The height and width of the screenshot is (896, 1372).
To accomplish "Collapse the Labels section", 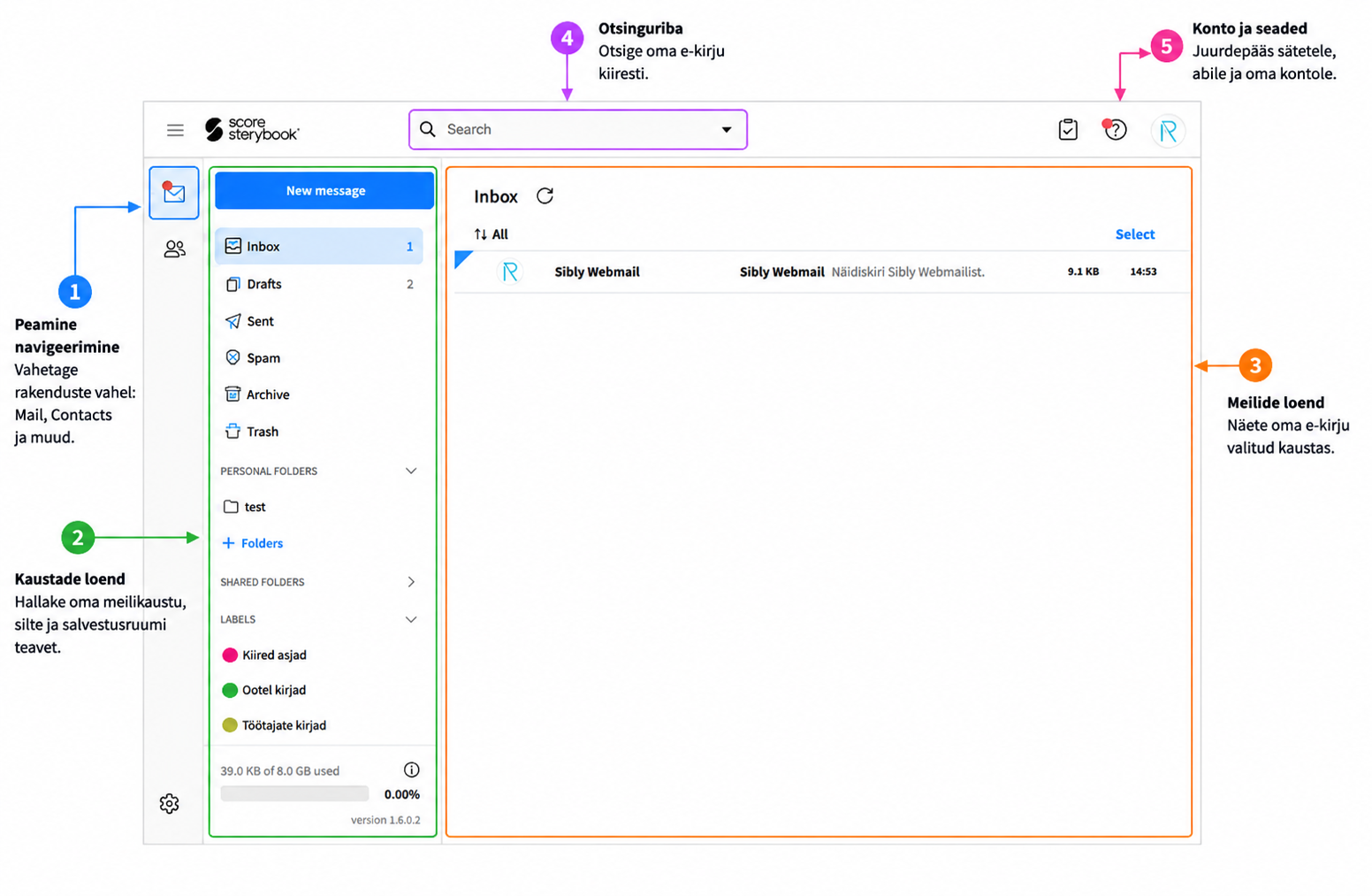I will pos(411,619).
